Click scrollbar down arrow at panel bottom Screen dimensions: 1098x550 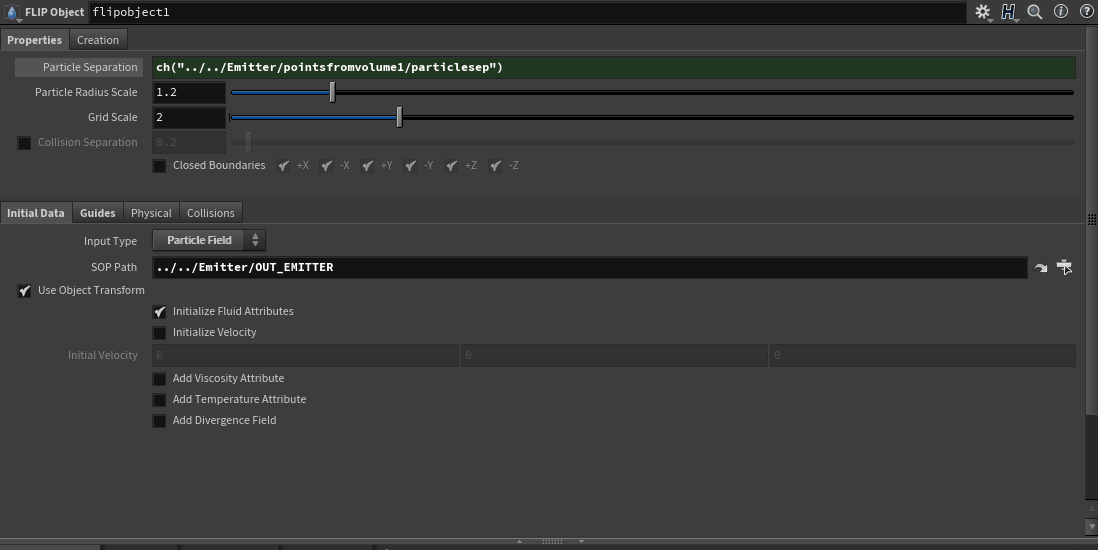1092,525
